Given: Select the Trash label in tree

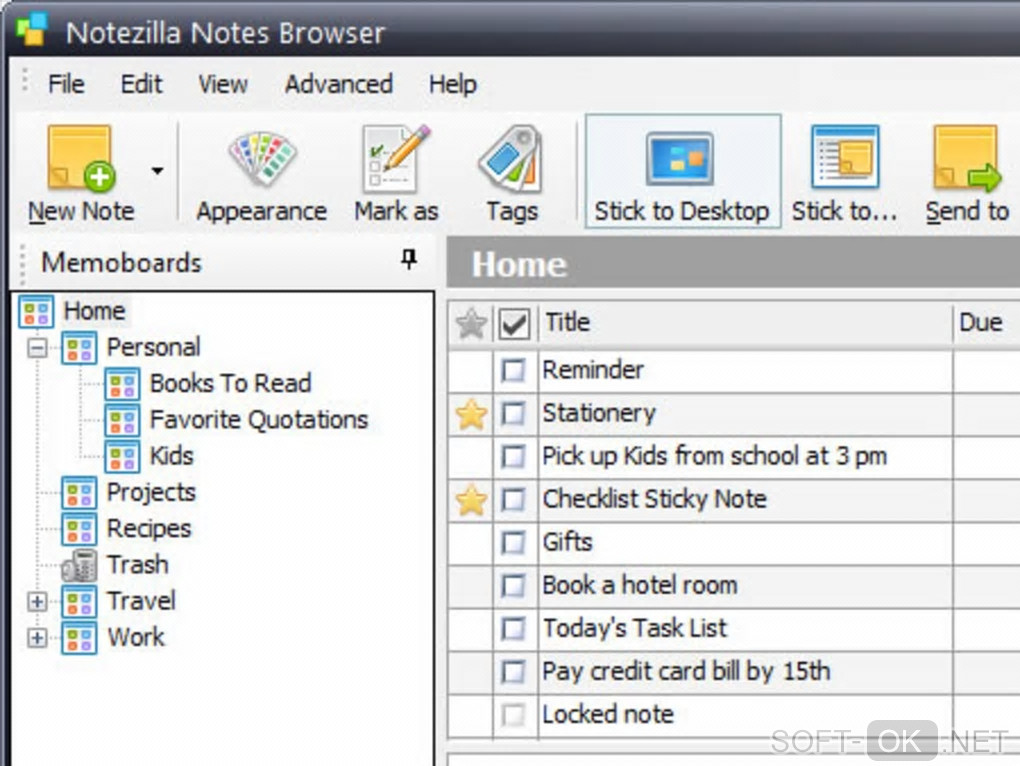Looking at the screenshot, I should [138, 564].
